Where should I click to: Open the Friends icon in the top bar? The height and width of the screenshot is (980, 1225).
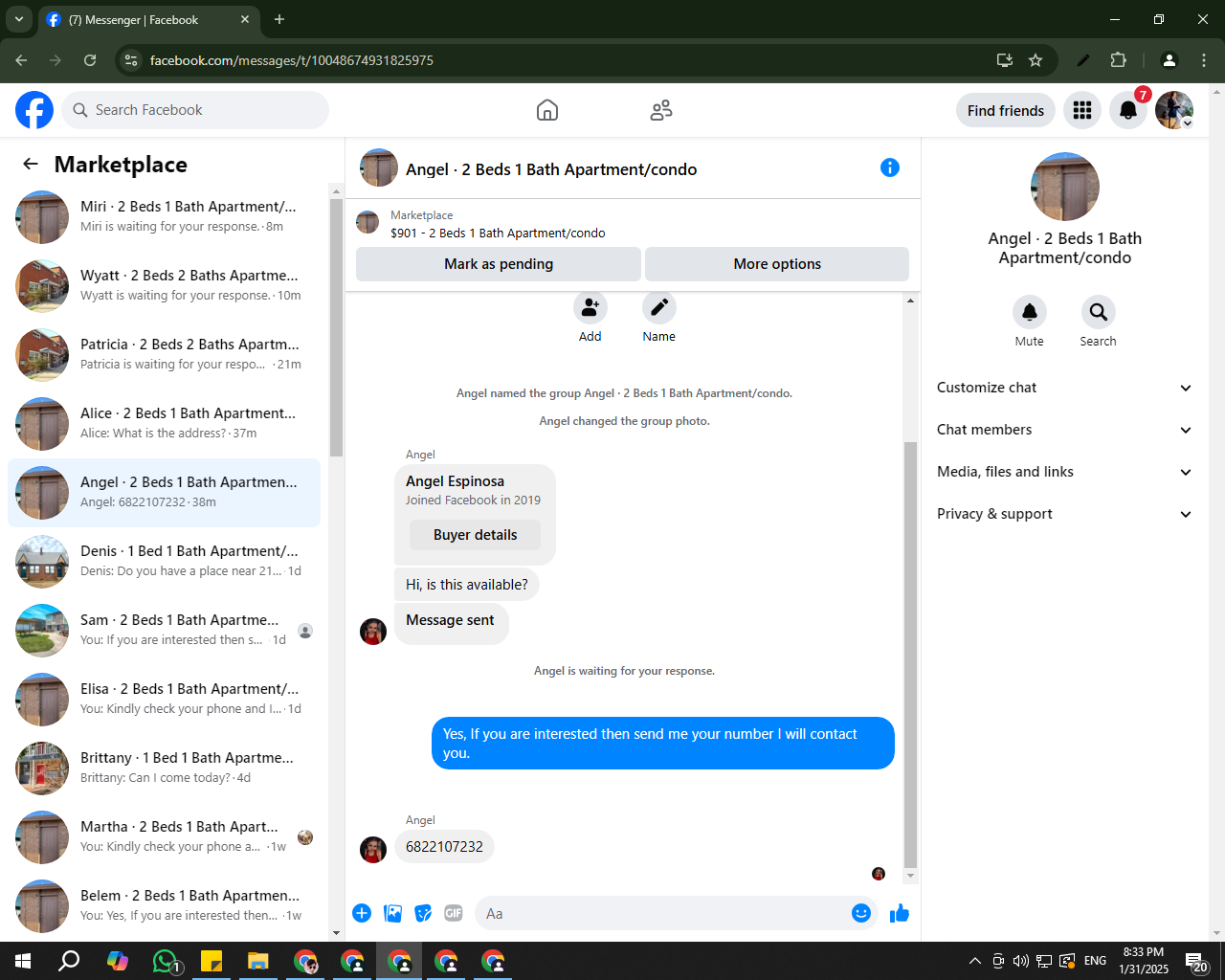661,110
